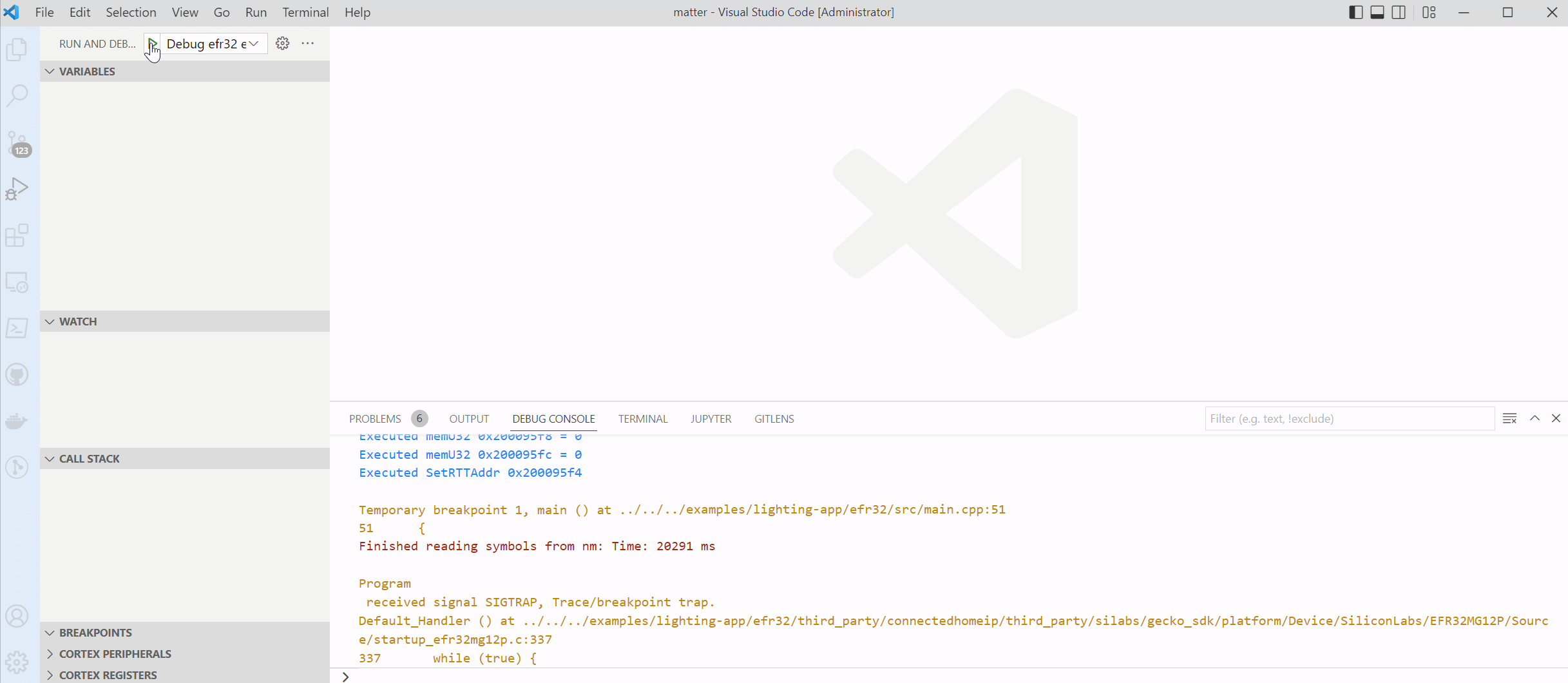This screenshot has width=1568, height=683.
Task: Start debugging with the green play button
Action: [x=153, y=43]
